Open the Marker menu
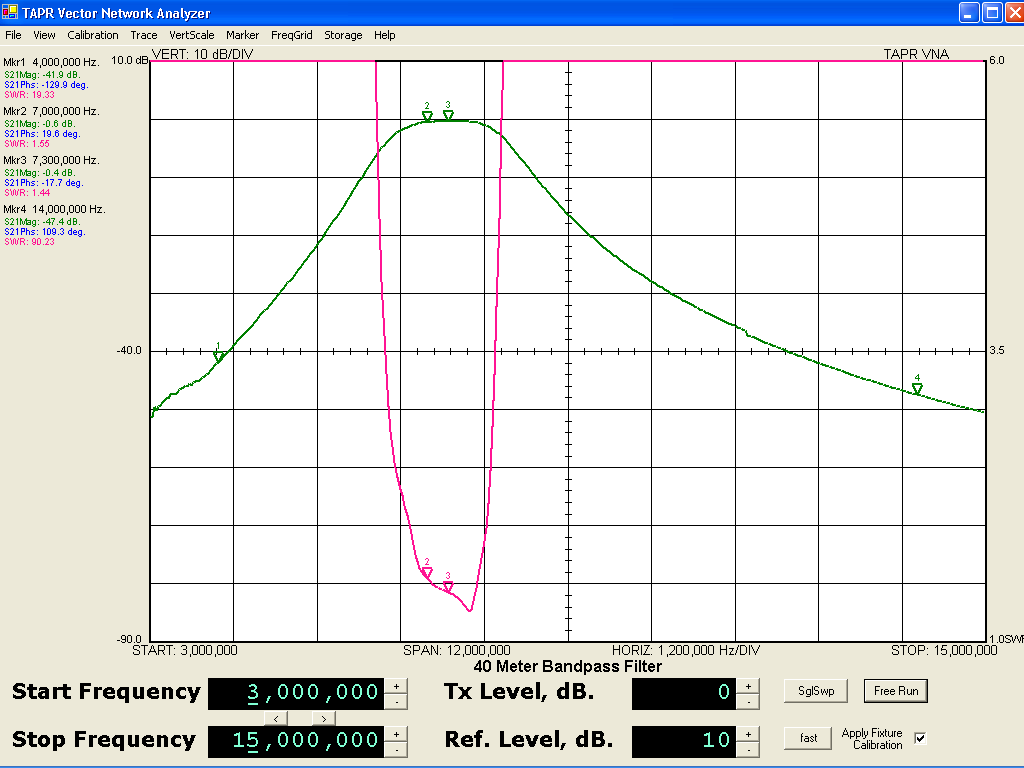 [x=242, y=35]
